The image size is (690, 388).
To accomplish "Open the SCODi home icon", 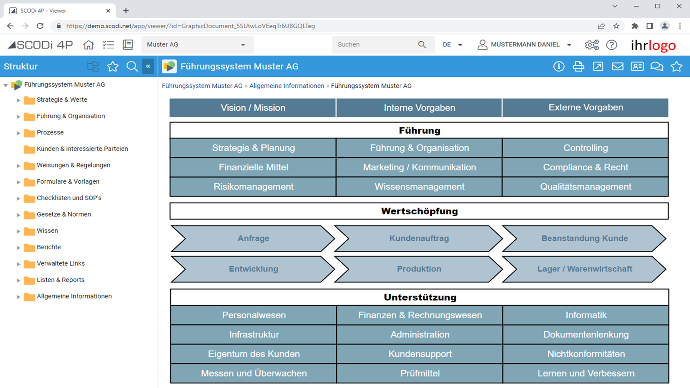I will [88, 44].
